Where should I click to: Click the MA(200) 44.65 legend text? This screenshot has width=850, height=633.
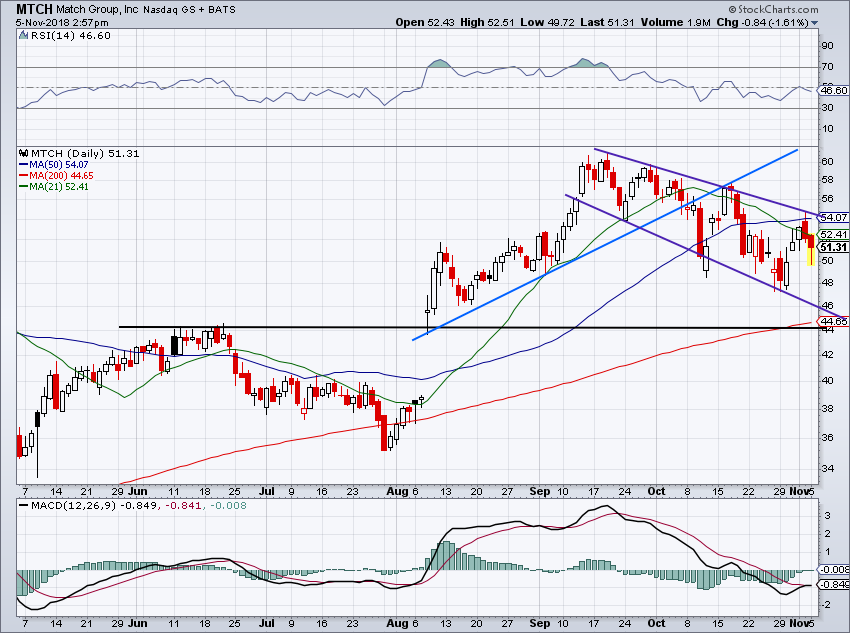coord(61,176)
